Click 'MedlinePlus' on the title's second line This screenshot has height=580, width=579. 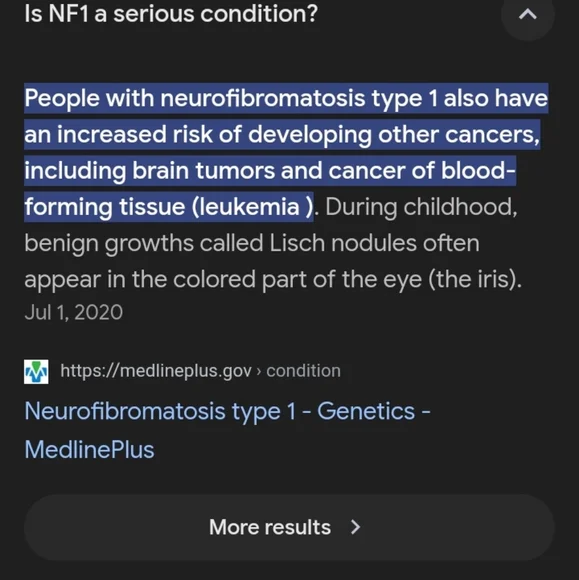pyautogui.click(x=89, y=450)
